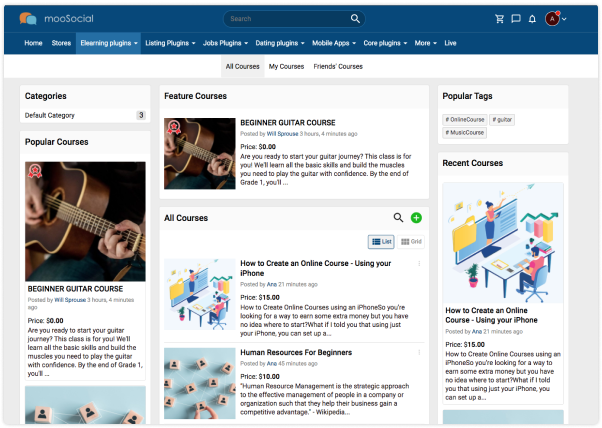Open the Live menu item
This screenshot has width=602, height=428.
[x=450, y=43]
